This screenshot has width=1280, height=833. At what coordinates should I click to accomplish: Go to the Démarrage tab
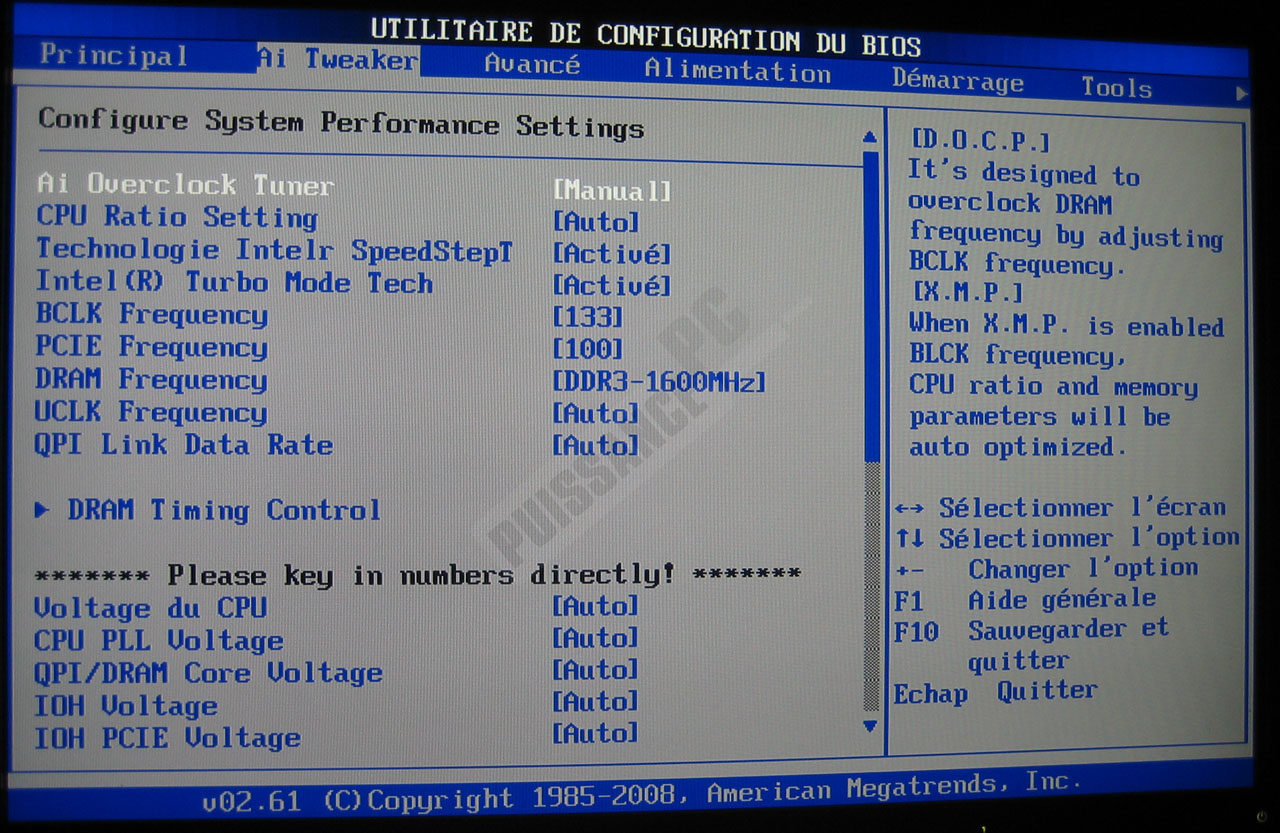point(957,80)
